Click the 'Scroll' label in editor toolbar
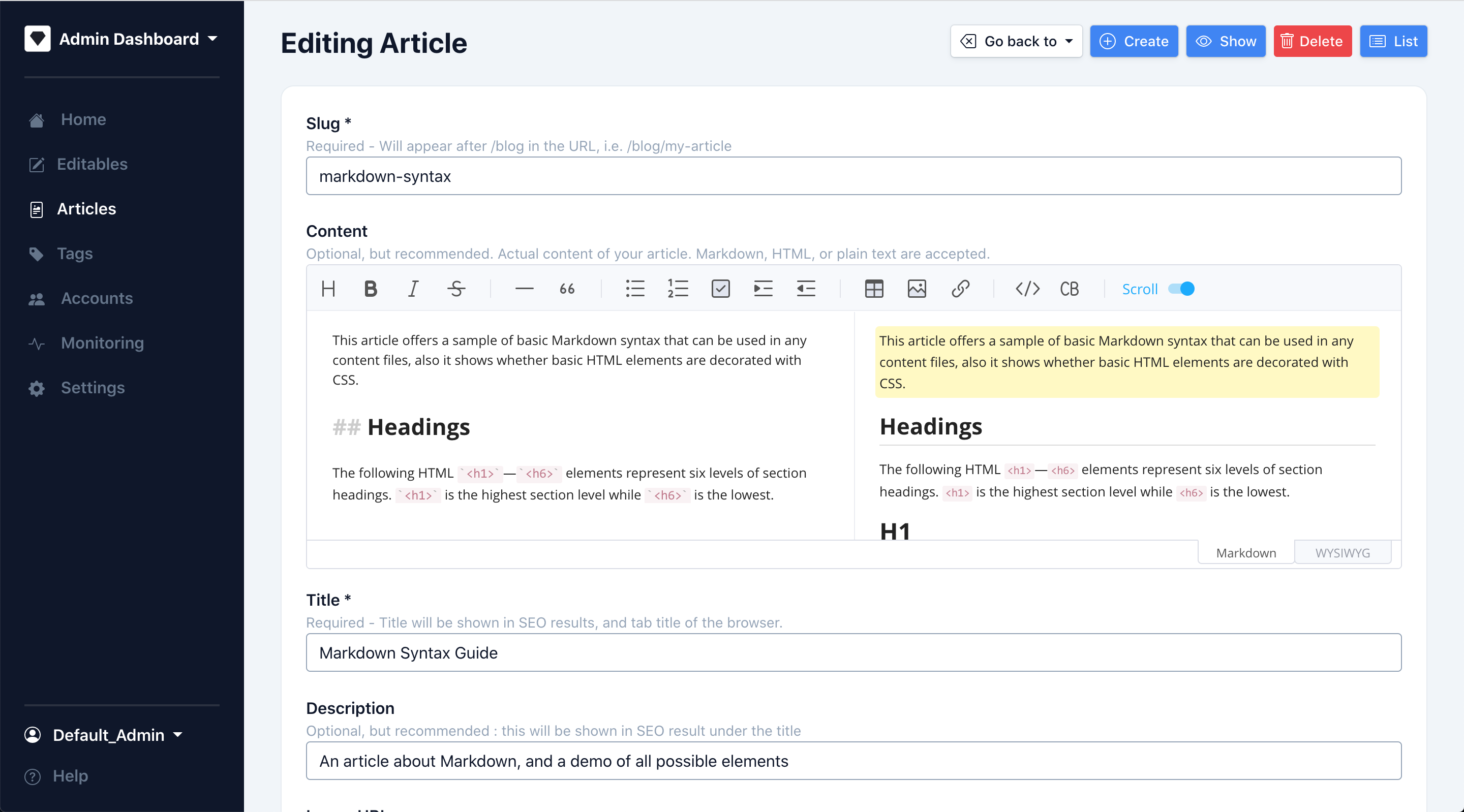1464x812 pixels. tap(1140, 289)
